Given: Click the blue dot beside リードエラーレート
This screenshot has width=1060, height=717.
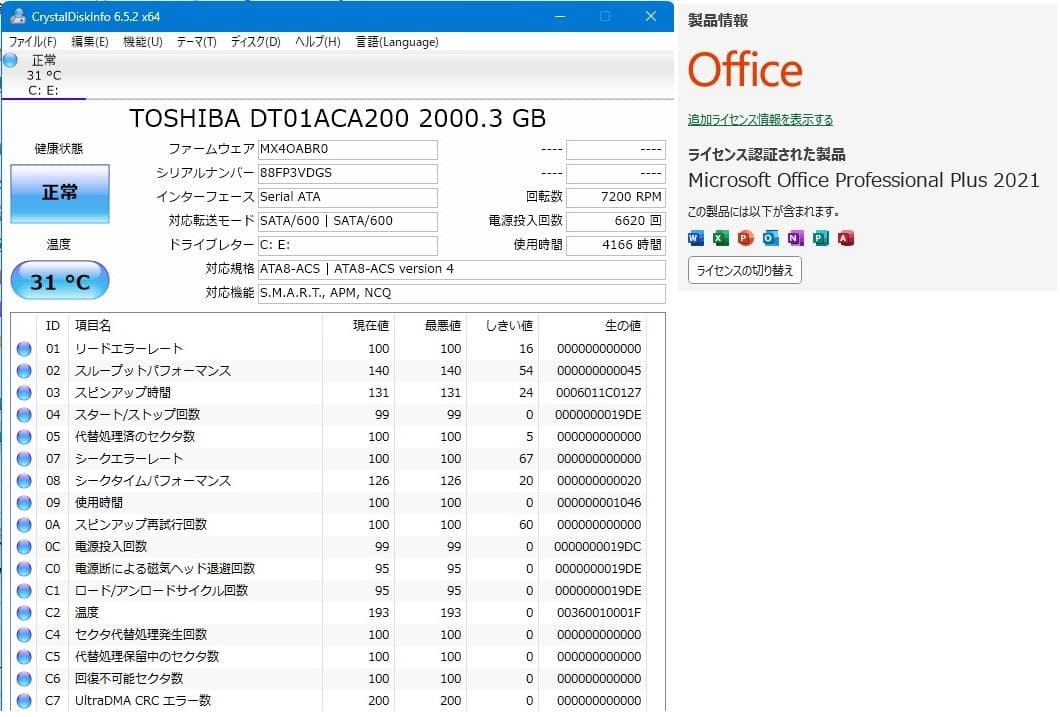Looking at the screenshot, I should [x=24, y=348].
